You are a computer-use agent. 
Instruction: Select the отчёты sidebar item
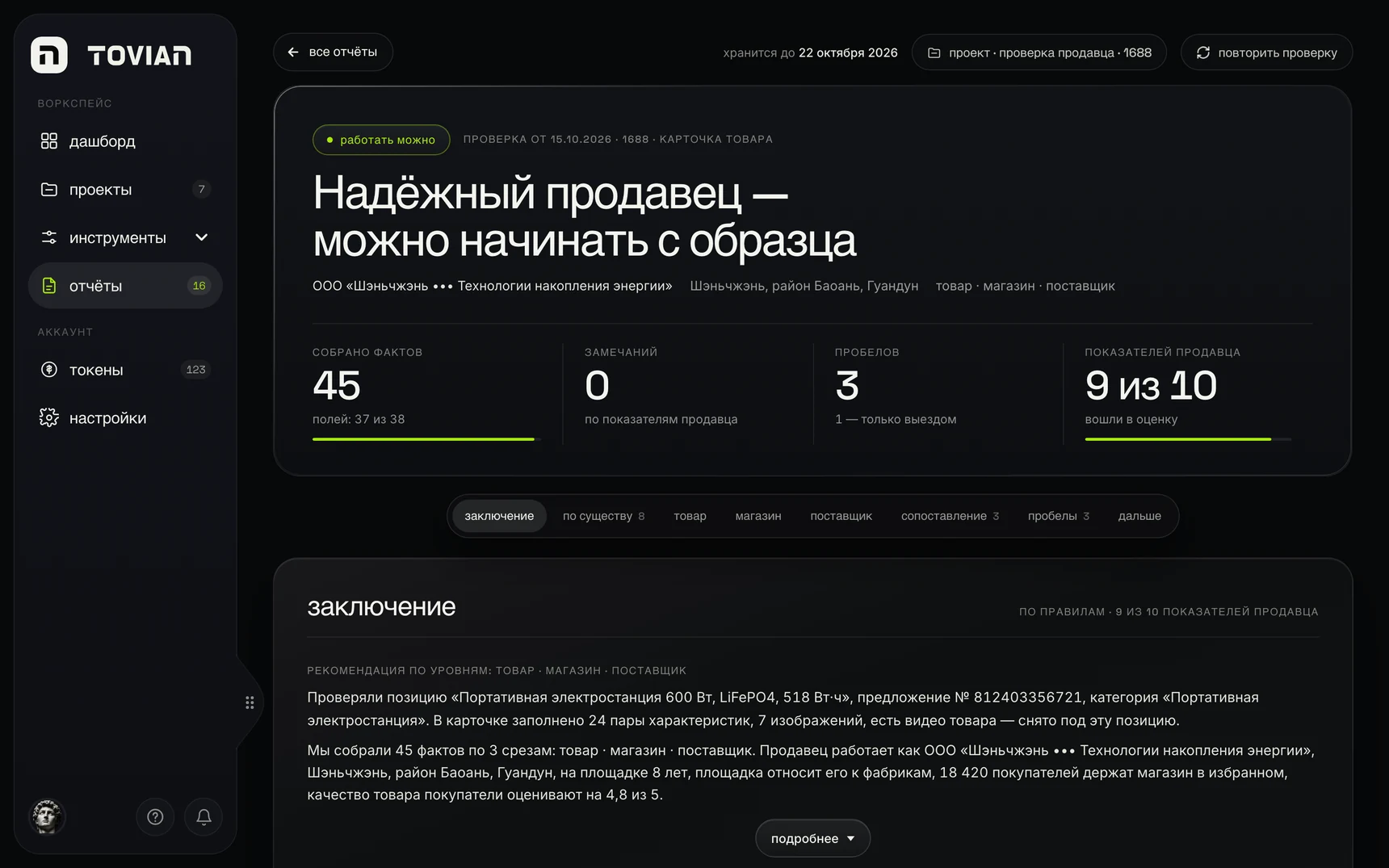125,286
